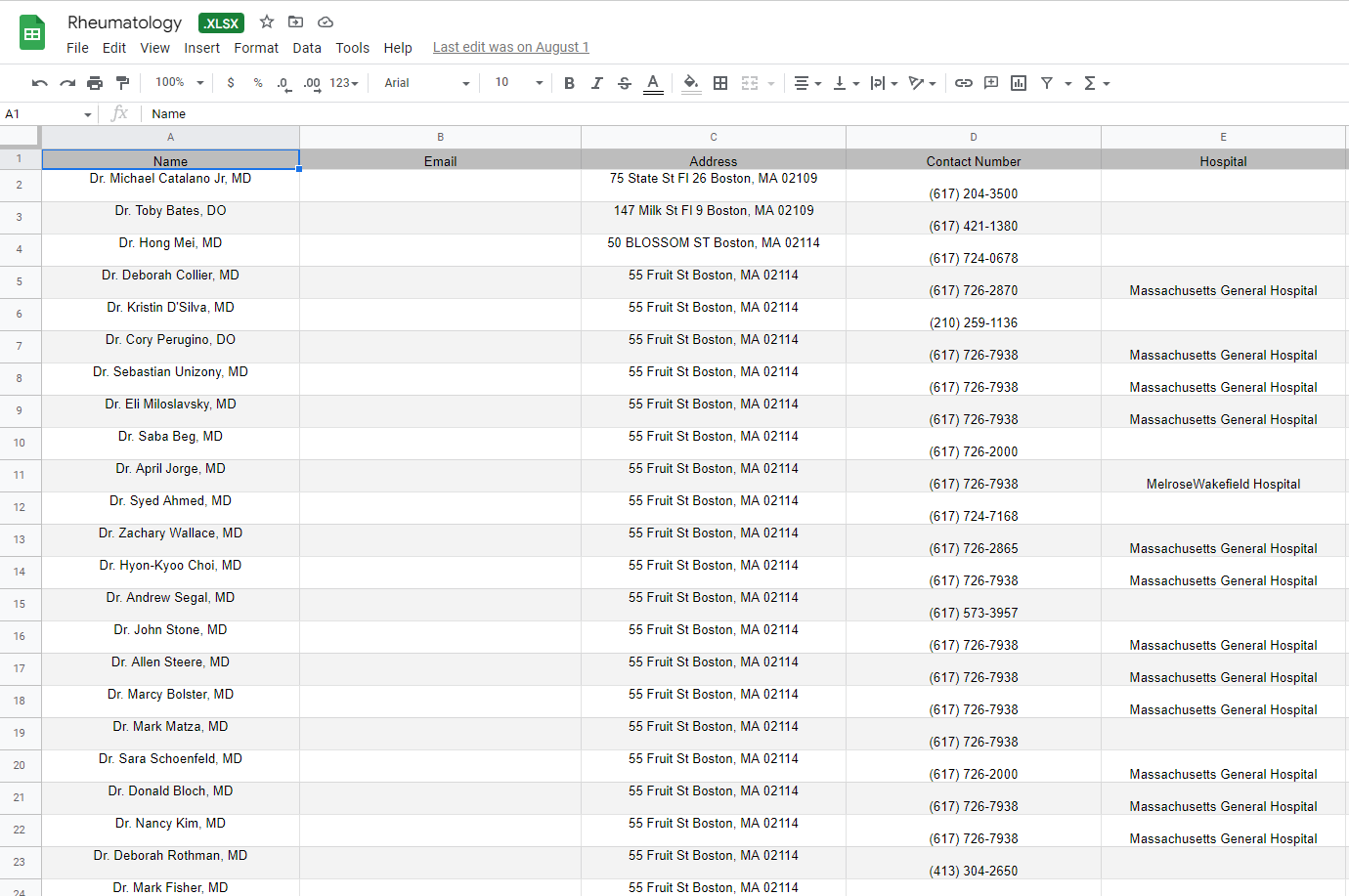Select the cell 'Dr. Hyon-Kyoo Choi, MD'
This screenshot has height=896, width=1349.
[170, 573]
